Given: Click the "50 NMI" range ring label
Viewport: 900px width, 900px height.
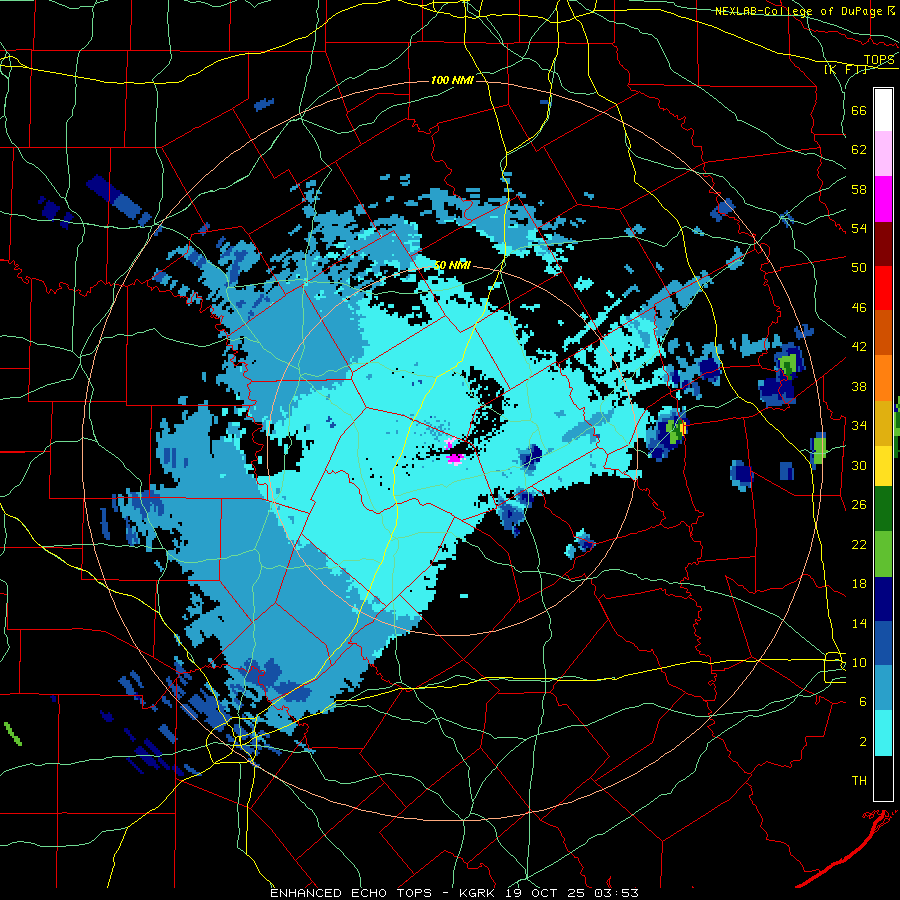Looking at the screenshot, I should point(452,265).
